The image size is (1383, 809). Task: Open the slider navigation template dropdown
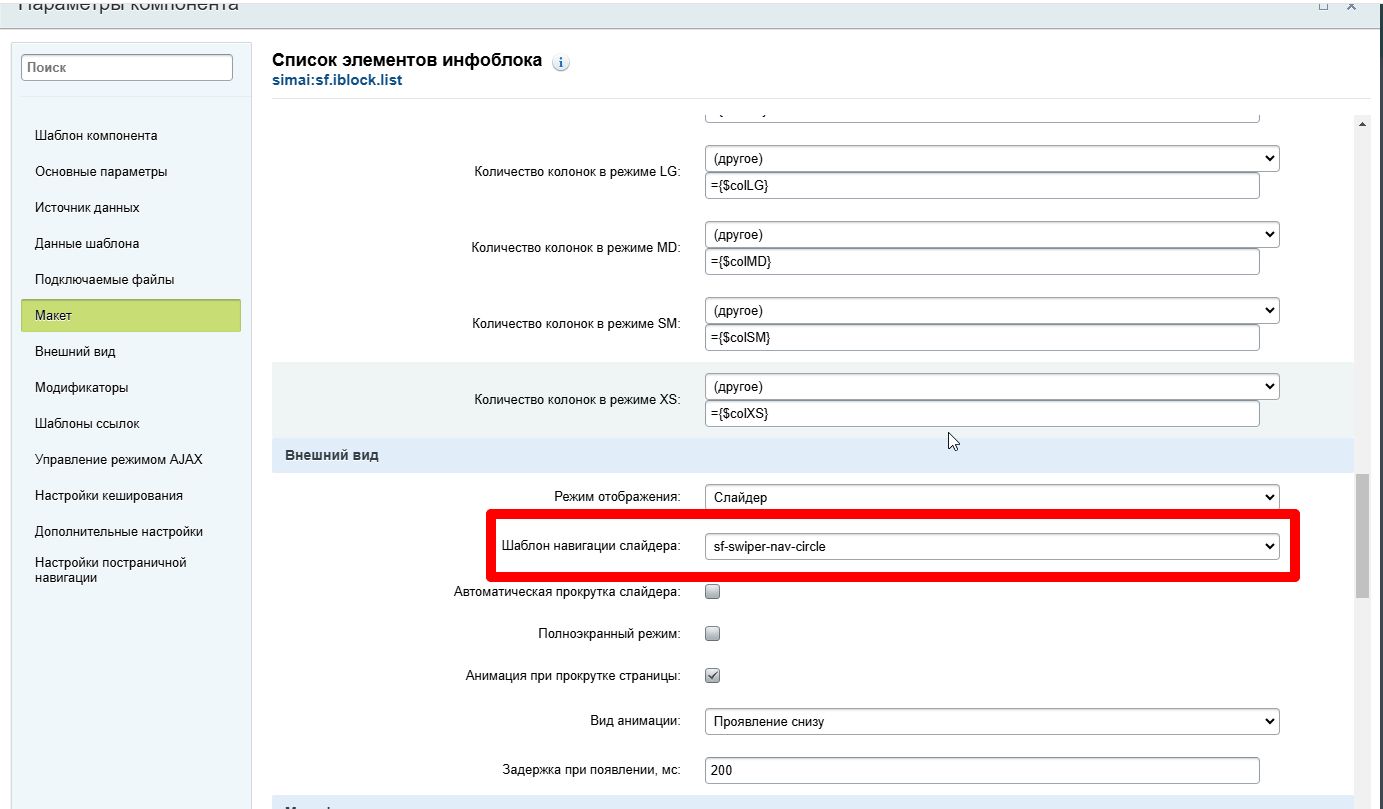click(x=991, y=546)
